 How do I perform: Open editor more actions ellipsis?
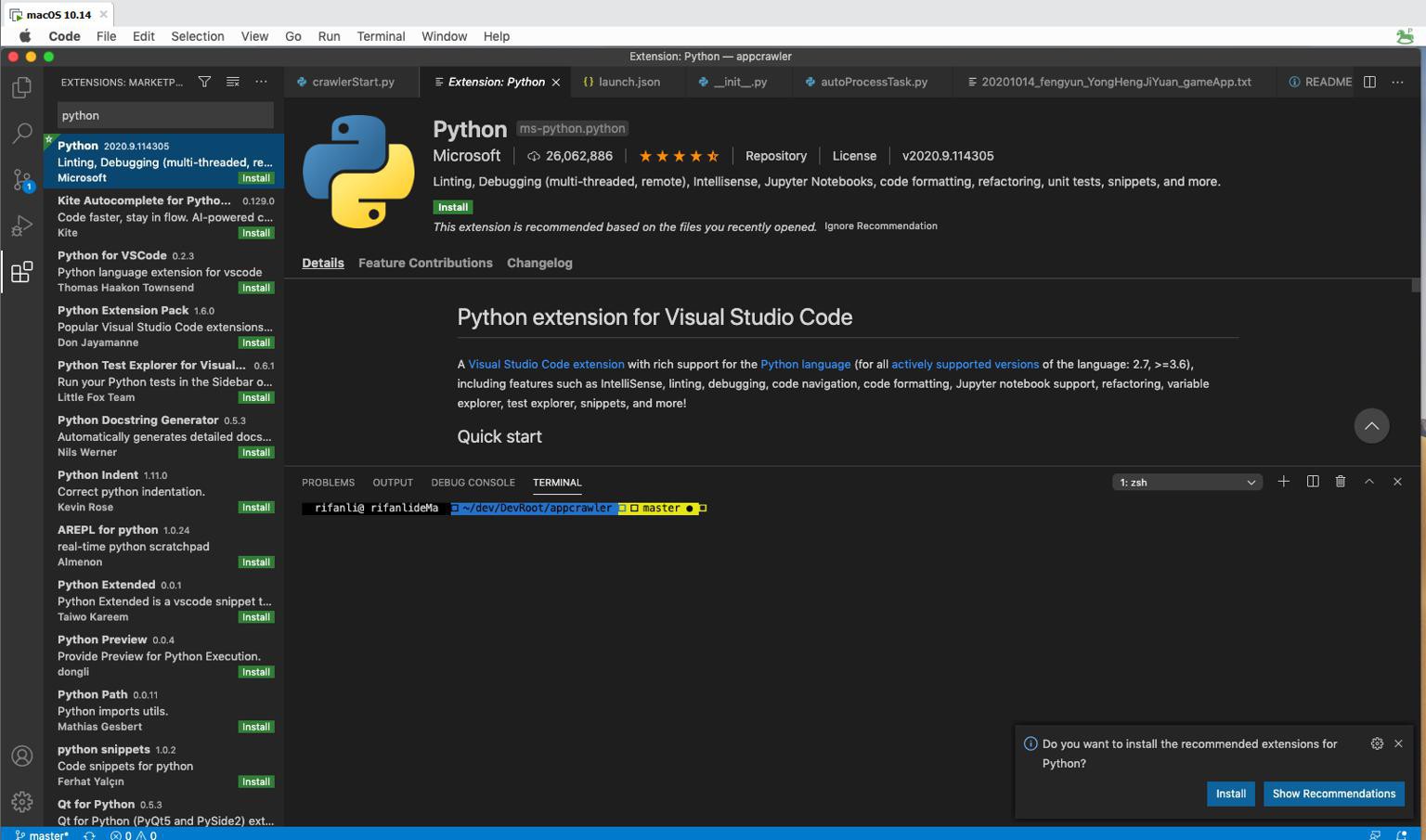[x=1397, y=82]
